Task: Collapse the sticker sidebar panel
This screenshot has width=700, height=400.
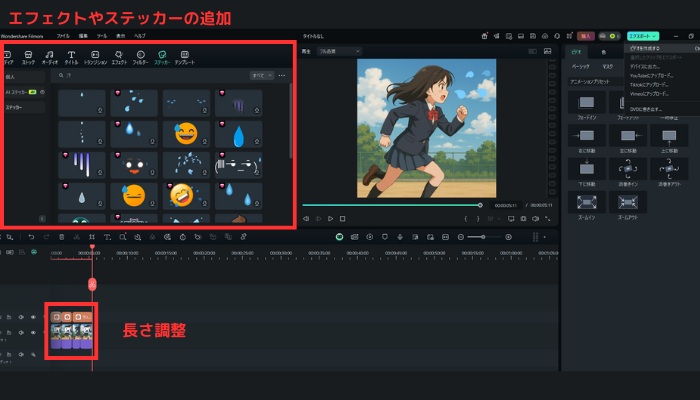Action: [42, 218]
